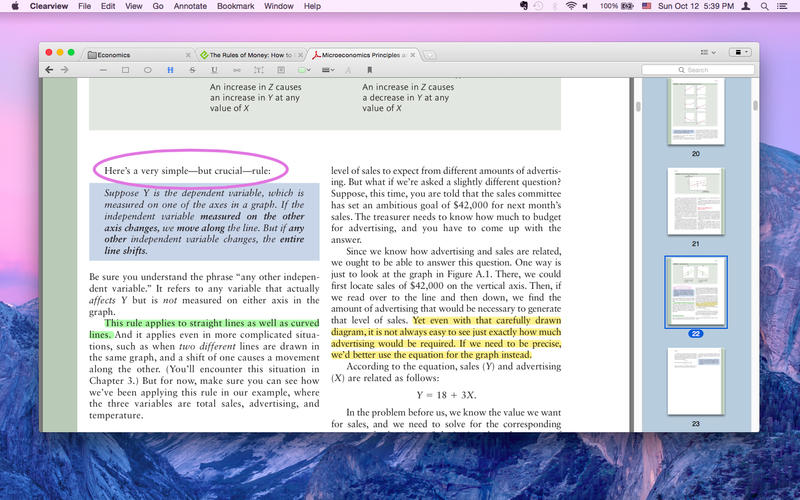This screenshot has height=500, width=800.
Task: Close the Economics tab
Action: pyautogui.click(x=188, y=55)
